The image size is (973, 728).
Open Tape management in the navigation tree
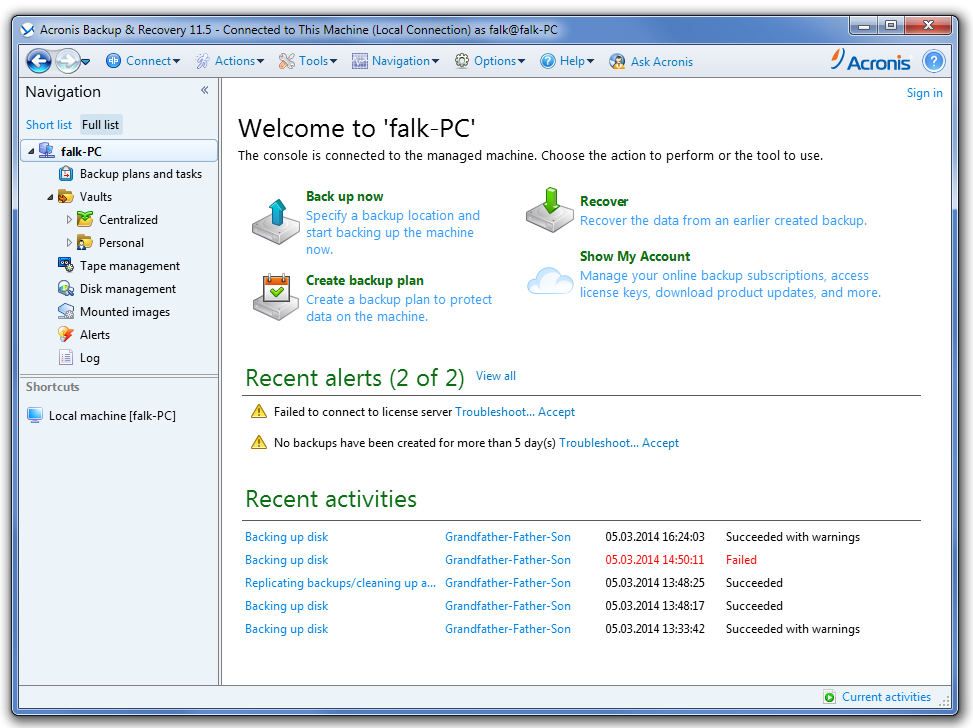(129, 266)
